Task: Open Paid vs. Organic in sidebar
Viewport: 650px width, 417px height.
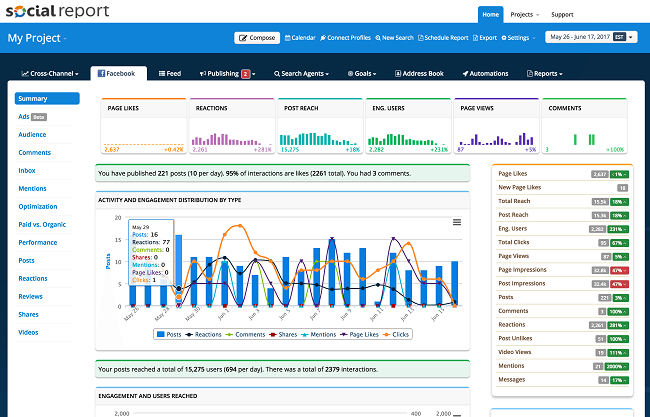Action: pos(42,225)
